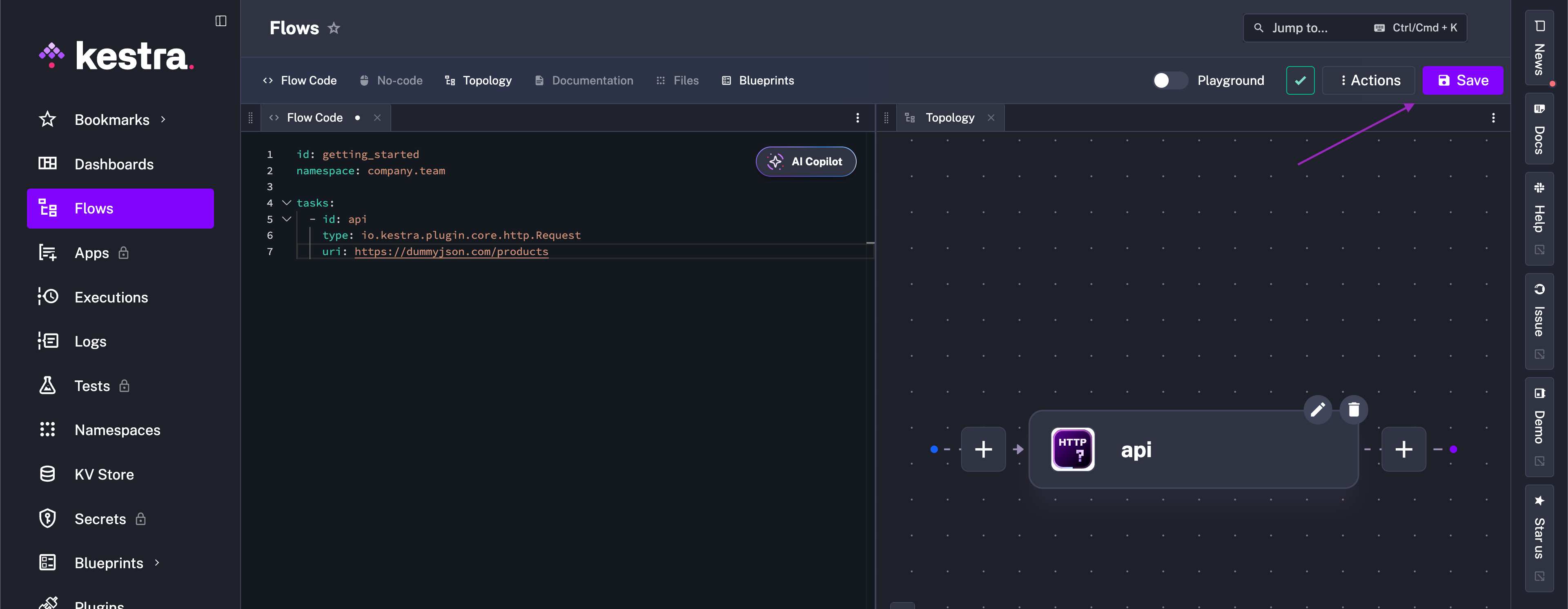Click the HTTP task icon in topology
This screenshot has width=1568, height=609.
click(1073, 449)
